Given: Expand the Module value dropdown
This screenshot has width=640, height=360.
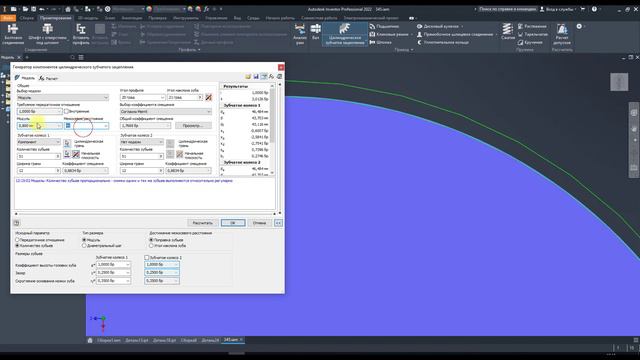Looking at the screenshot, I should [x=59, y=126].
